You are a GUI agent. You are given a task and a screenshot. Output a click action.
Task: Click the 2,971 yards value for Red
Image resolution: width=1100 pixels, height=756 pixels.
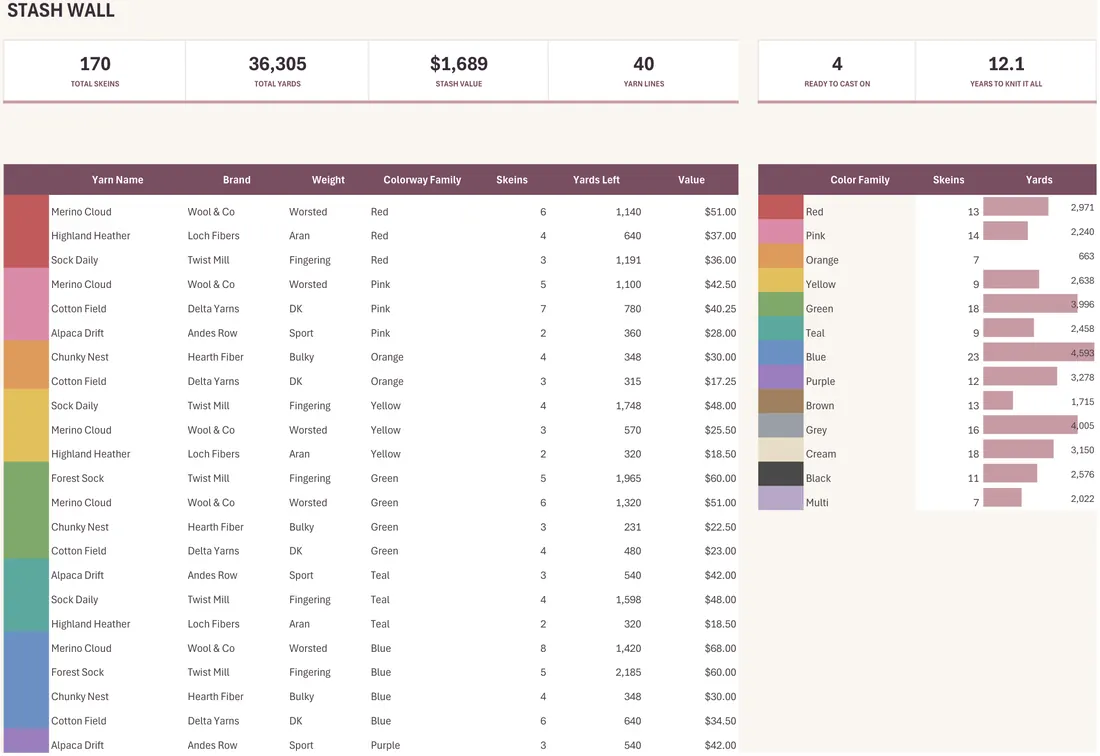pyautogui.click(x=1082, y=207)
